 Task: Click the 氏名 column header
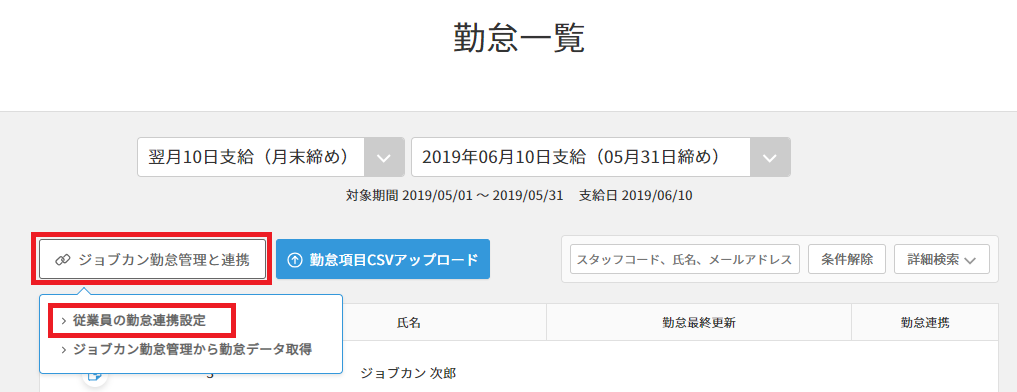408,323
